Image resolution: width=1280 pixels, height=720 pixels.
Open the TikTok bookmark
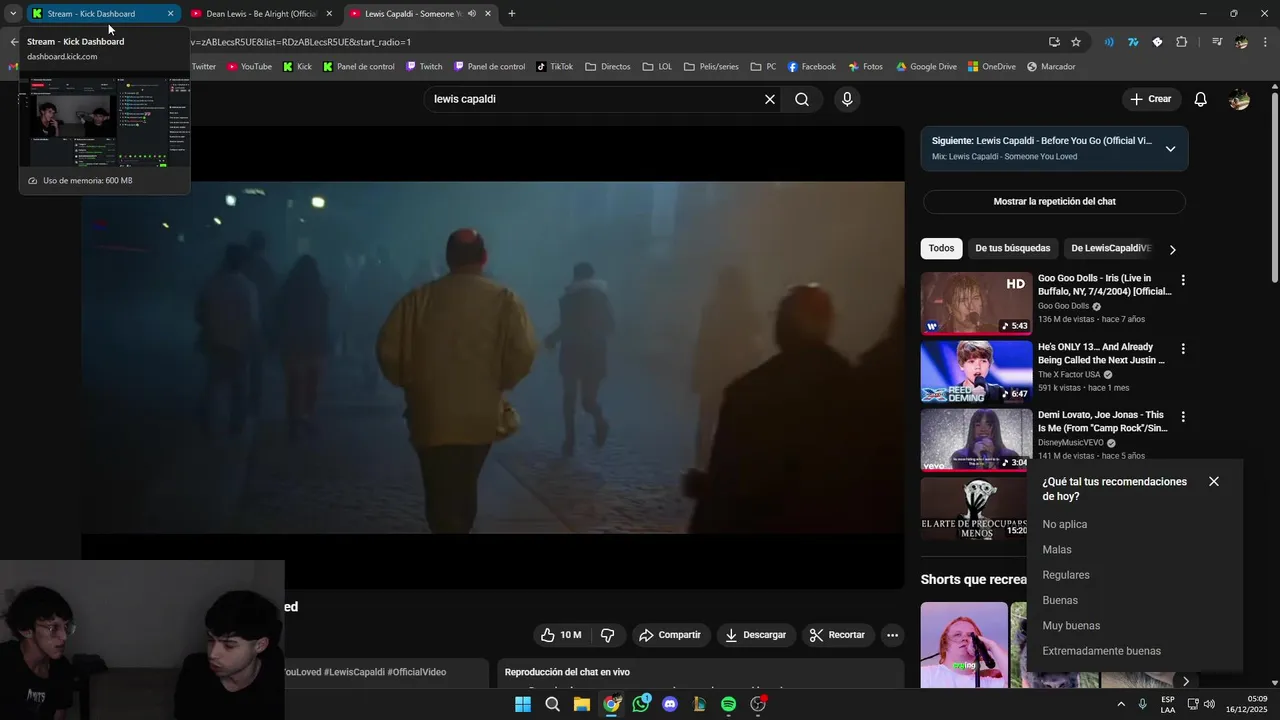[555, 67]
